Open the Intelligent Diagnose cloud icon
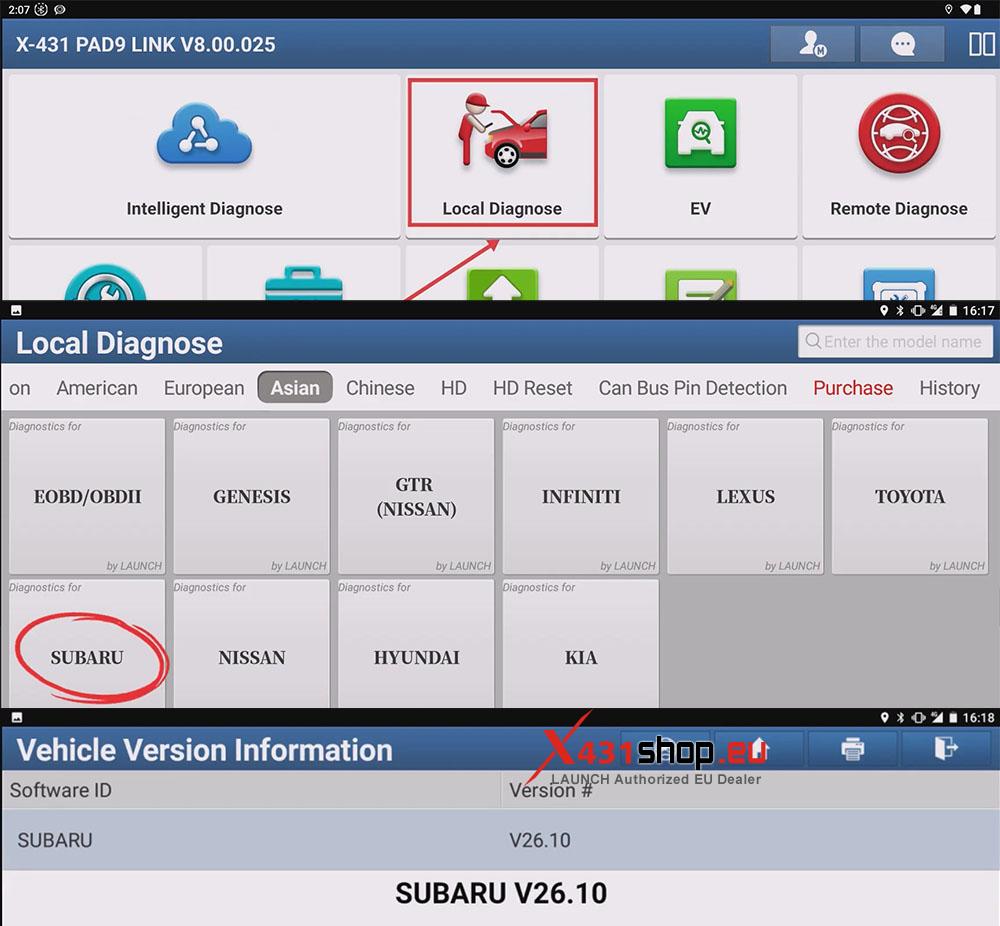This screenshot has height=926, width=1000. [x=204, y=135]
